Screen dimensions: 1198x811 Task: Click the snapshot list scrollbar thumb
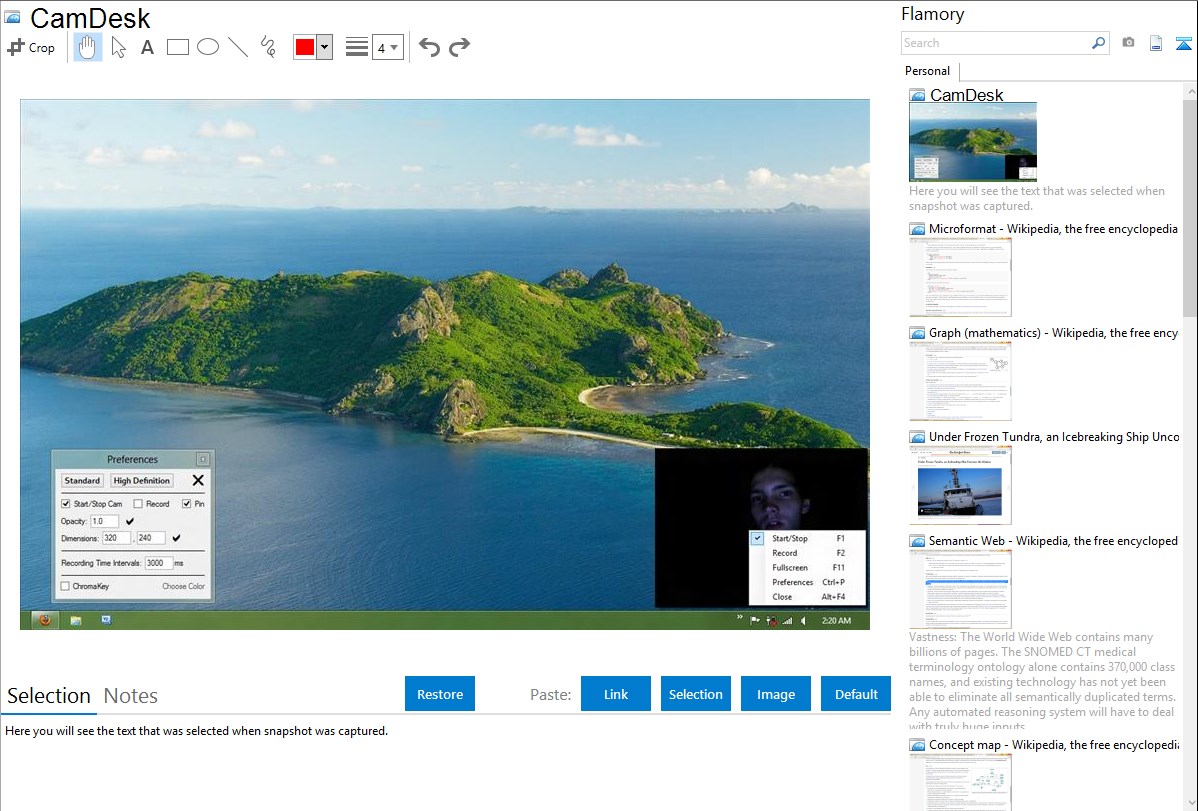tap(1190, 208)
